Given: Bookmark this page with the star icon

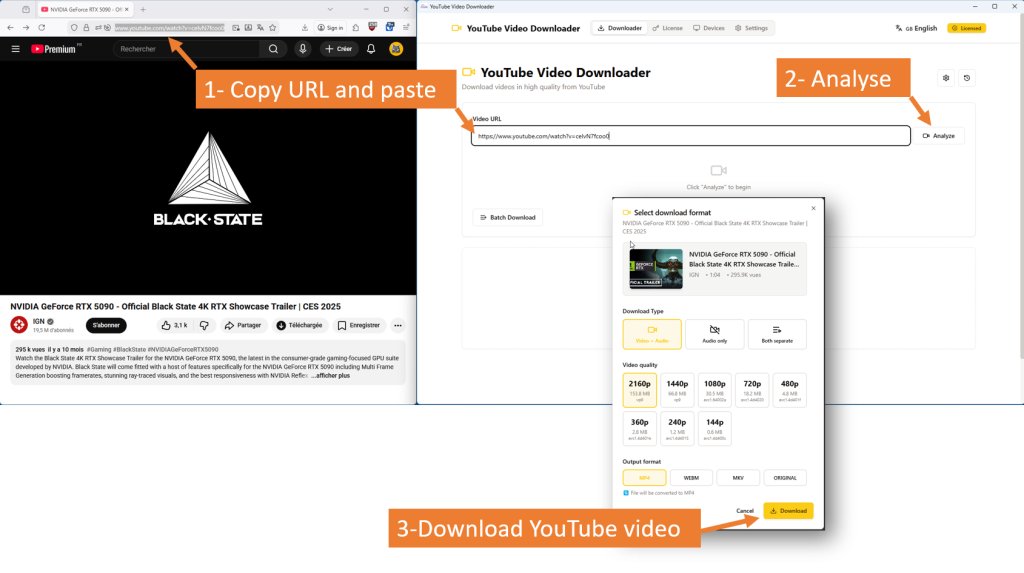Looking at the screenshot, I should (x=273, y=27).
